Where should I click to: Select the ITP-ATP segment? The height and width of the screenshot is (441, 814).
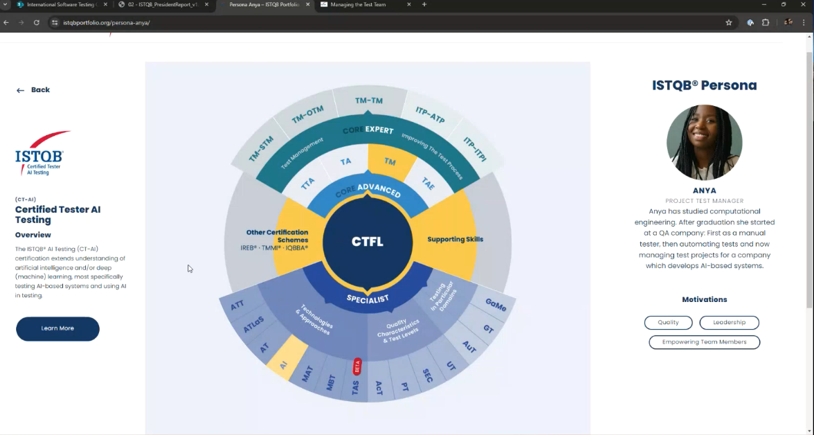pyautogui.click(x=430, y=114)
